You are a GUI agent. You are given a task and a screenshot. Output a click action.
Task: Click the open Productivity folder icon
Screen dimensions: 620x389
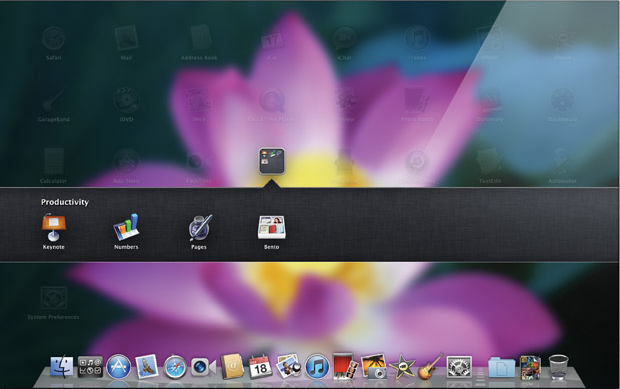pos(272,161)
